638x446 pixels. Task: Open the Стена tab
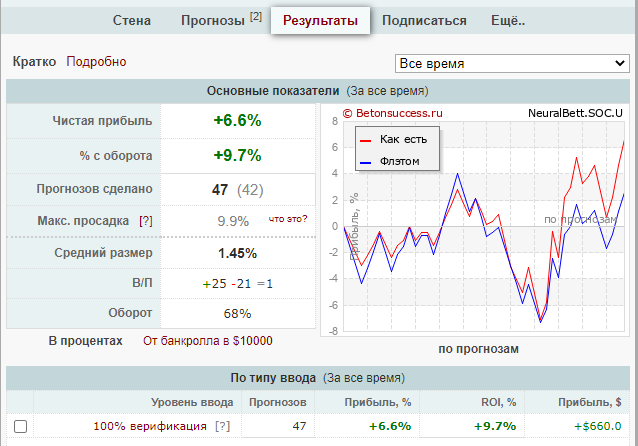point(131,20)
